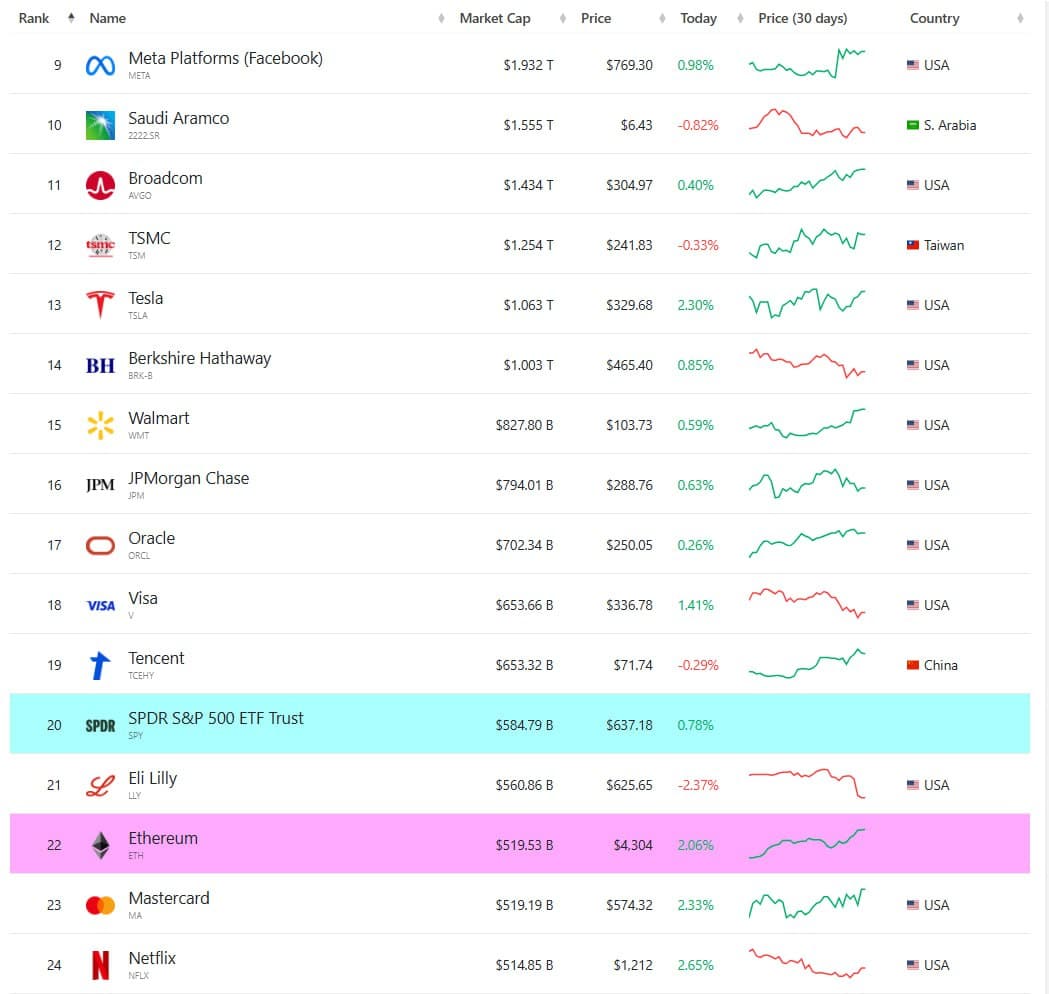Open the Tencent company name link
This screenshot has height=994, width=1049.
point(156,658)
